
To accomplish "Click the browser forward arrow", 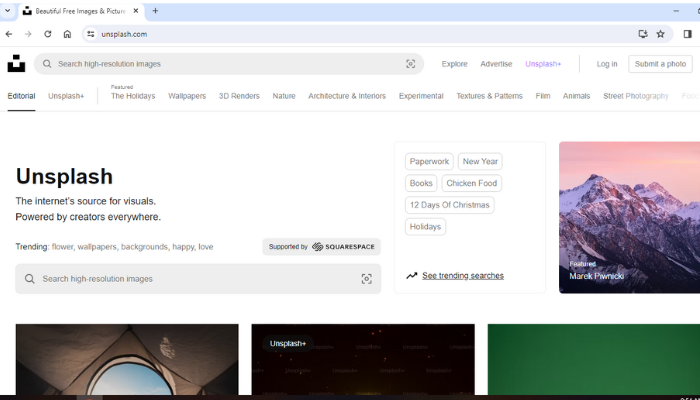I will click(28, 34).
